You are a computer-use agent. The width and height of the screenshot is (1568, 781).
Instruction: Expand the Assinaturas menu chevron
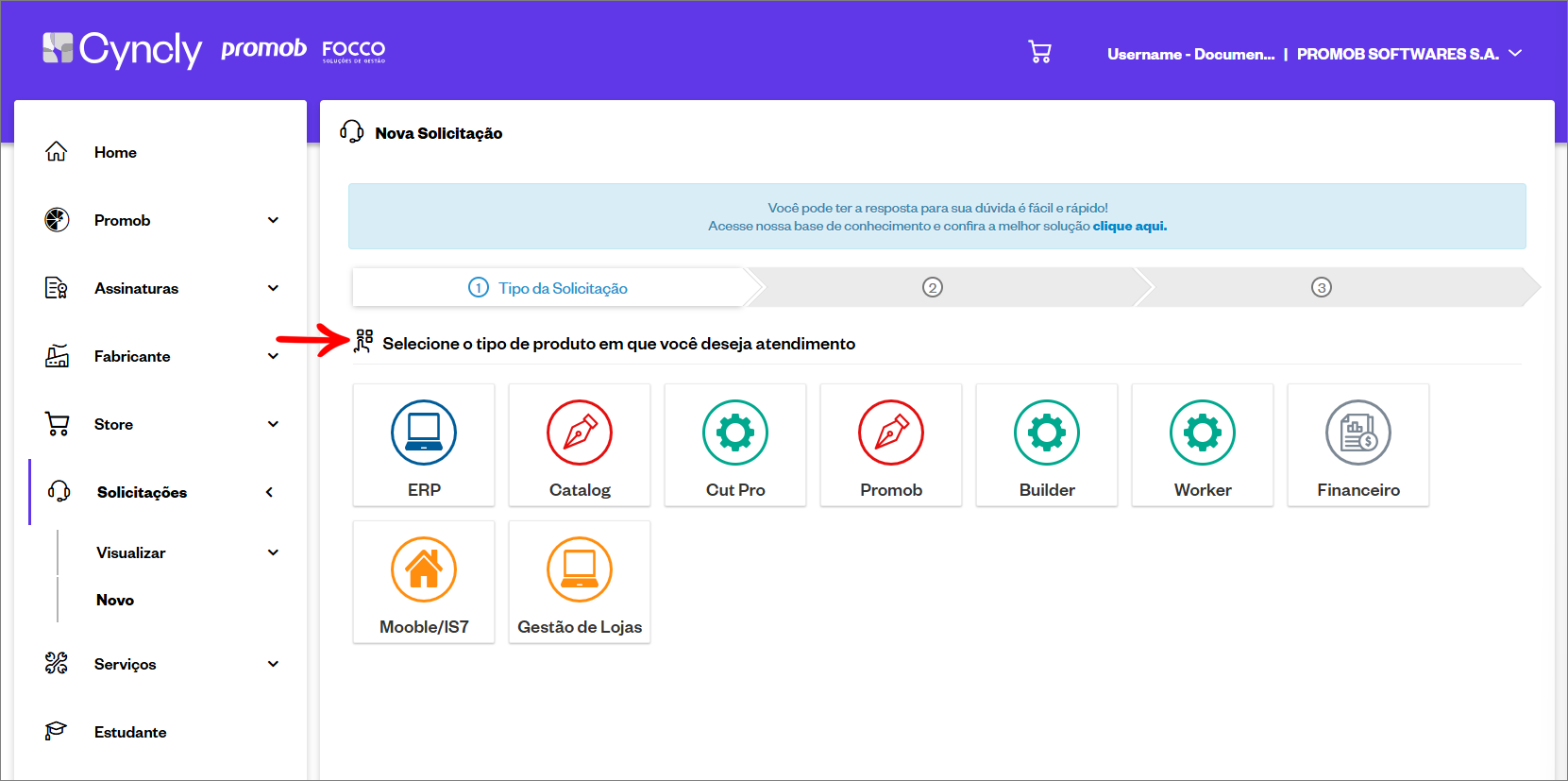[273, 288]
